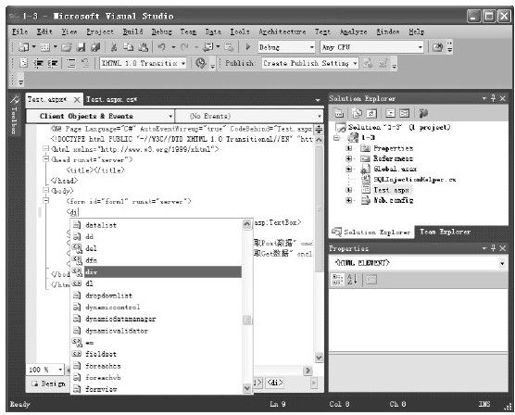Click Solution Explorer Refresh icon

pyautogui.click(x=371, y=113)
